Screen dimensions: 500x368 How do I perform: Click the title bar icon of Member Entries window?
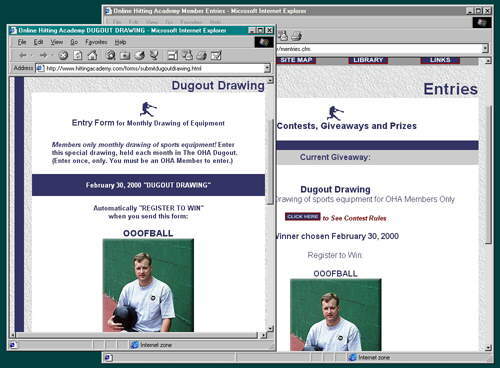(x=108, y=11)
